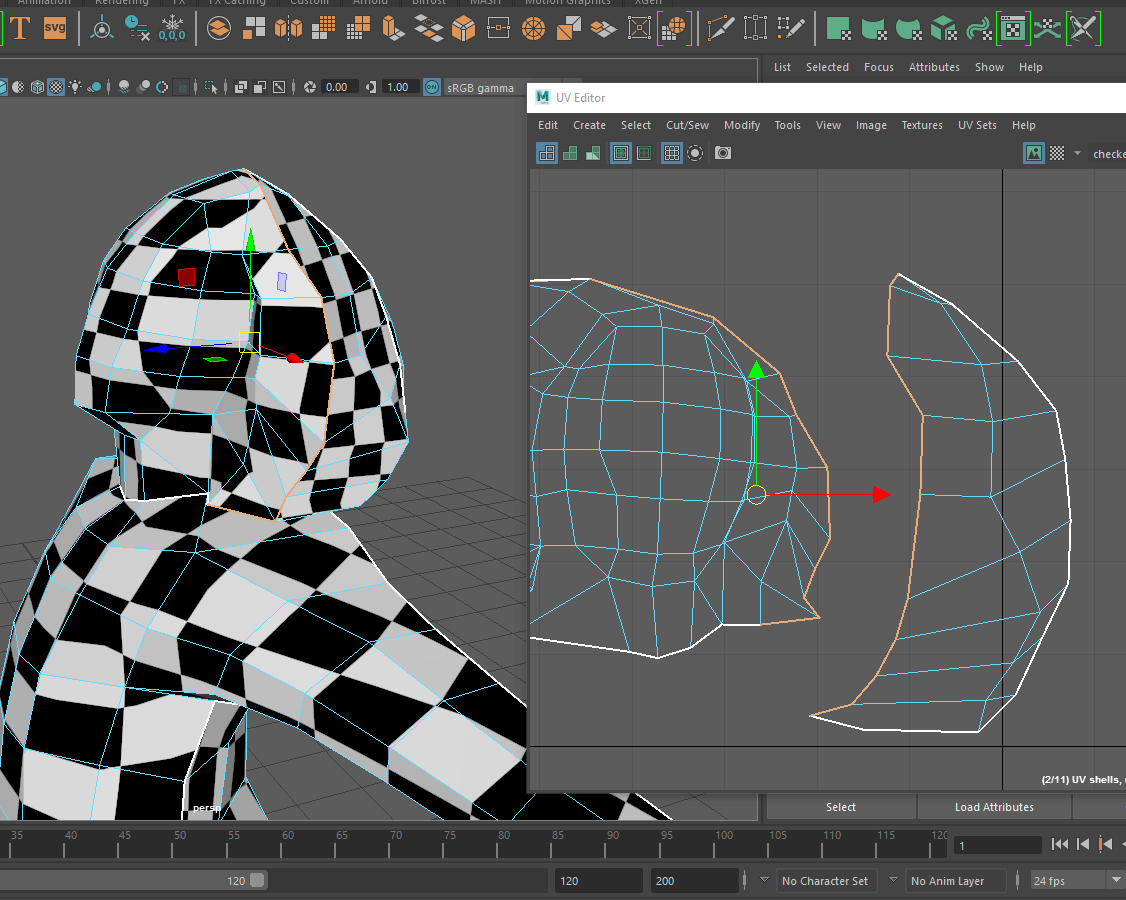Image resolution: width=1126 pixels, height=900 pixels.
Task: Toggle UV Editor grid display
Action: click(x=671, y=153)
